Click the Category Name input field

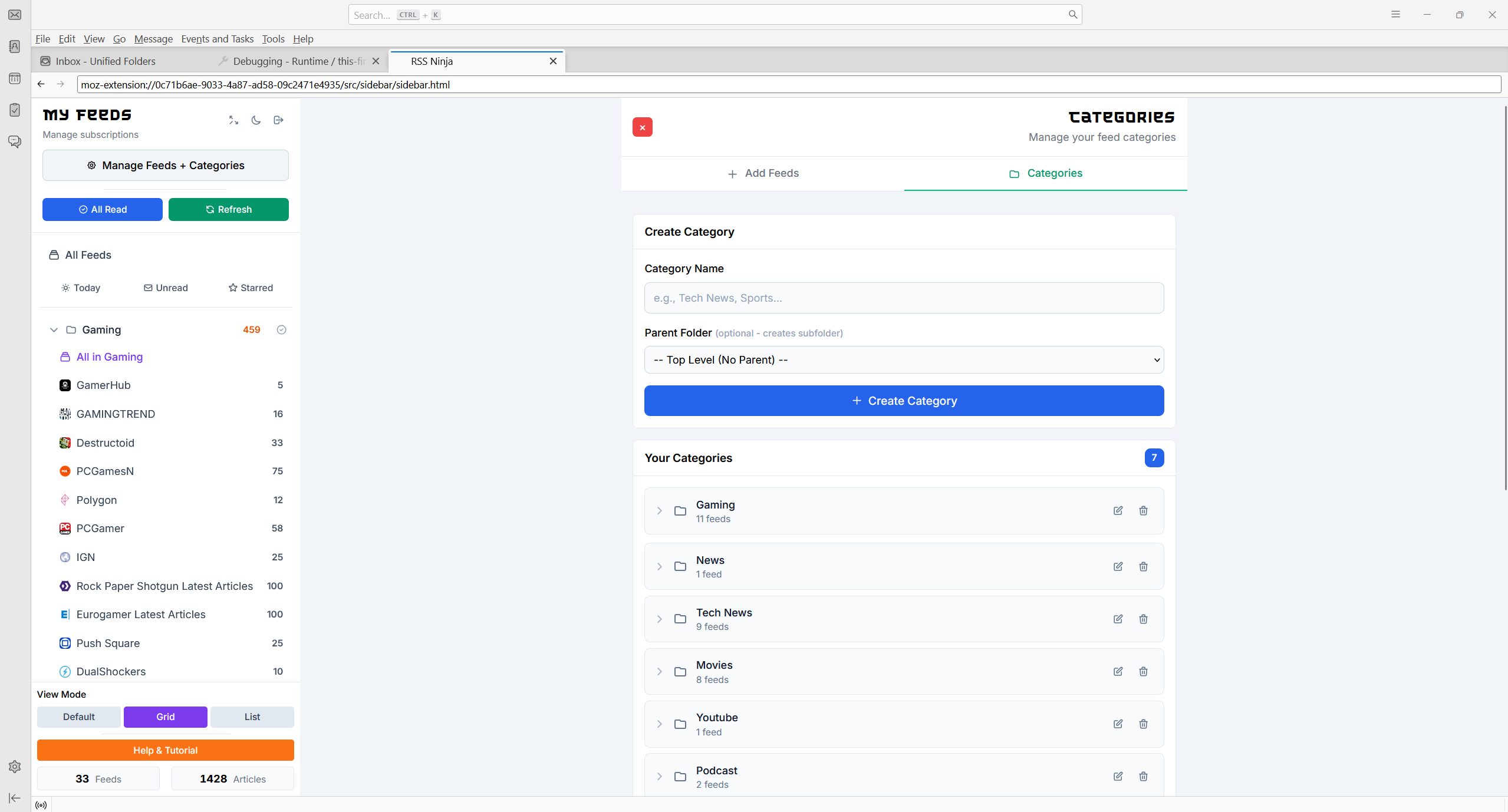[904, 298]
